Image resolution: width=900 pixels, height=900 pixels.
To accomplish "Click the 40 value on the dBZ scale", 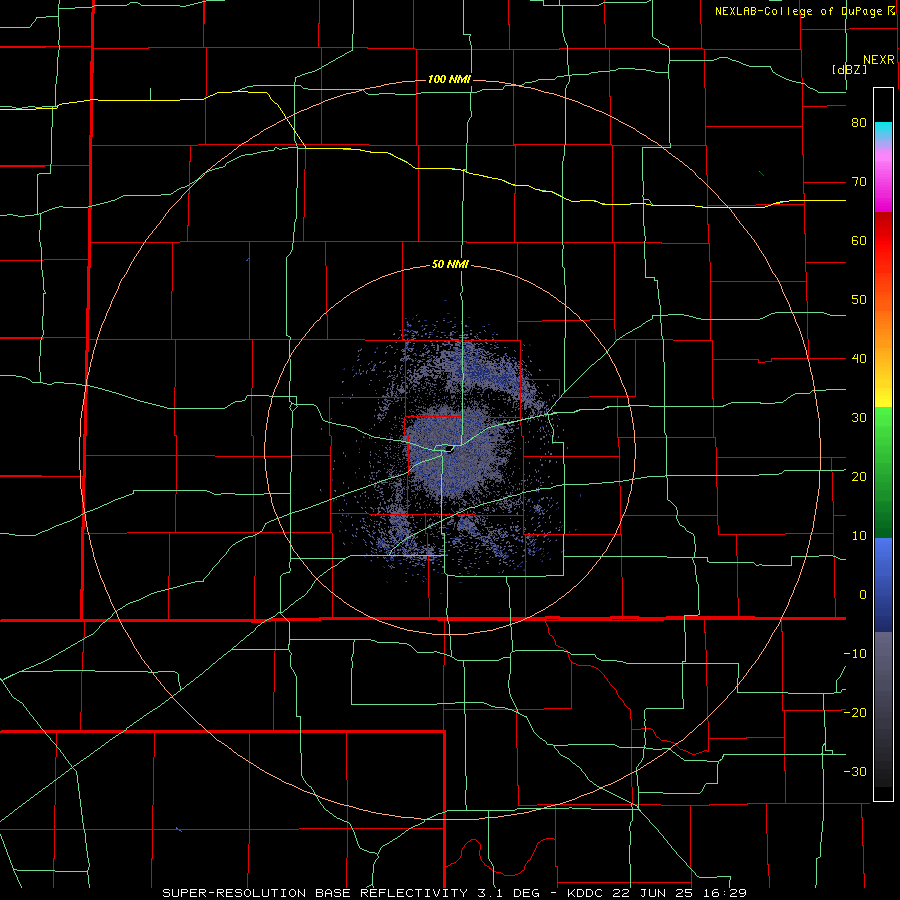I will (859, 359).
